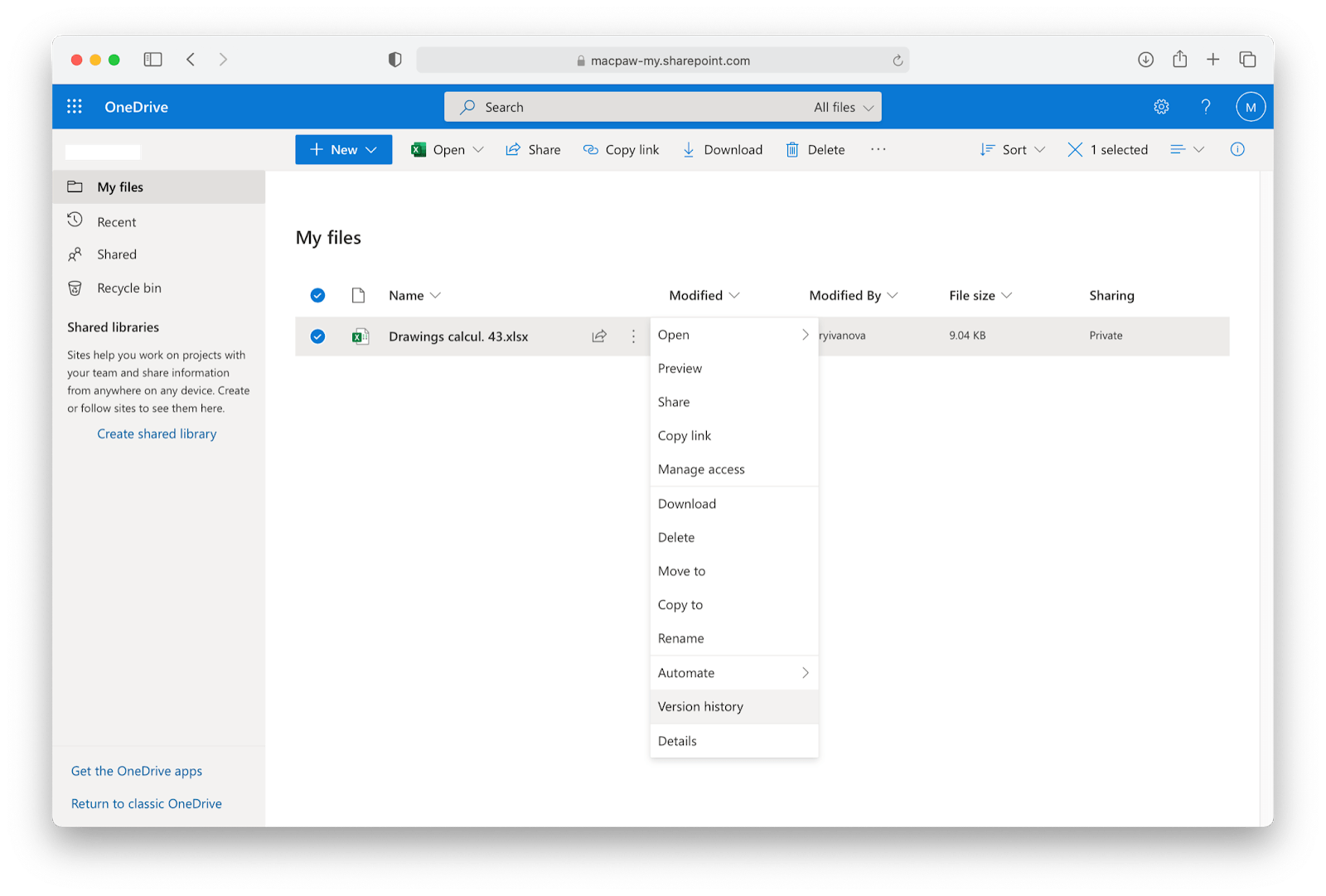
Task: Open the Modified By column dropdown
Action: 854,295
